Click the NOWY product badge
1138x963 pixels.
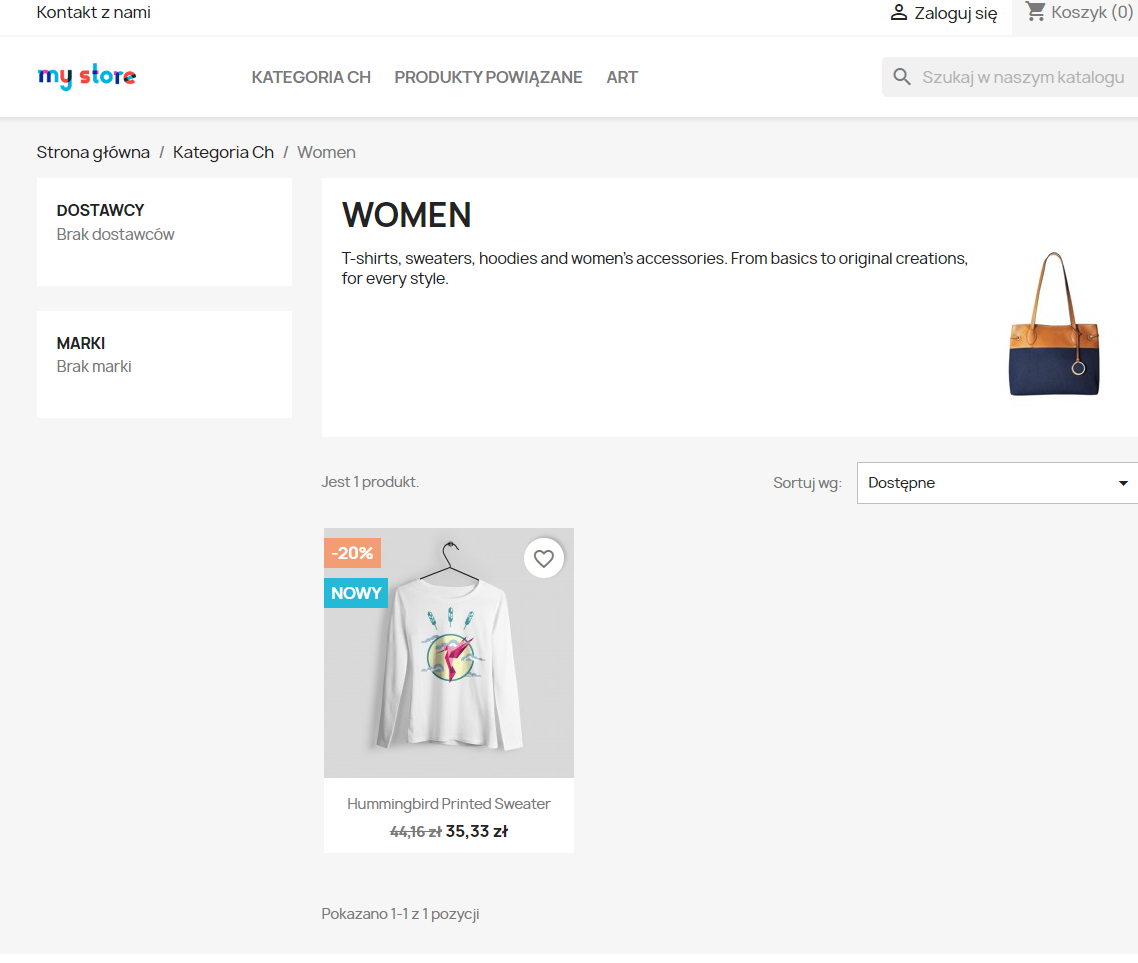356,593
